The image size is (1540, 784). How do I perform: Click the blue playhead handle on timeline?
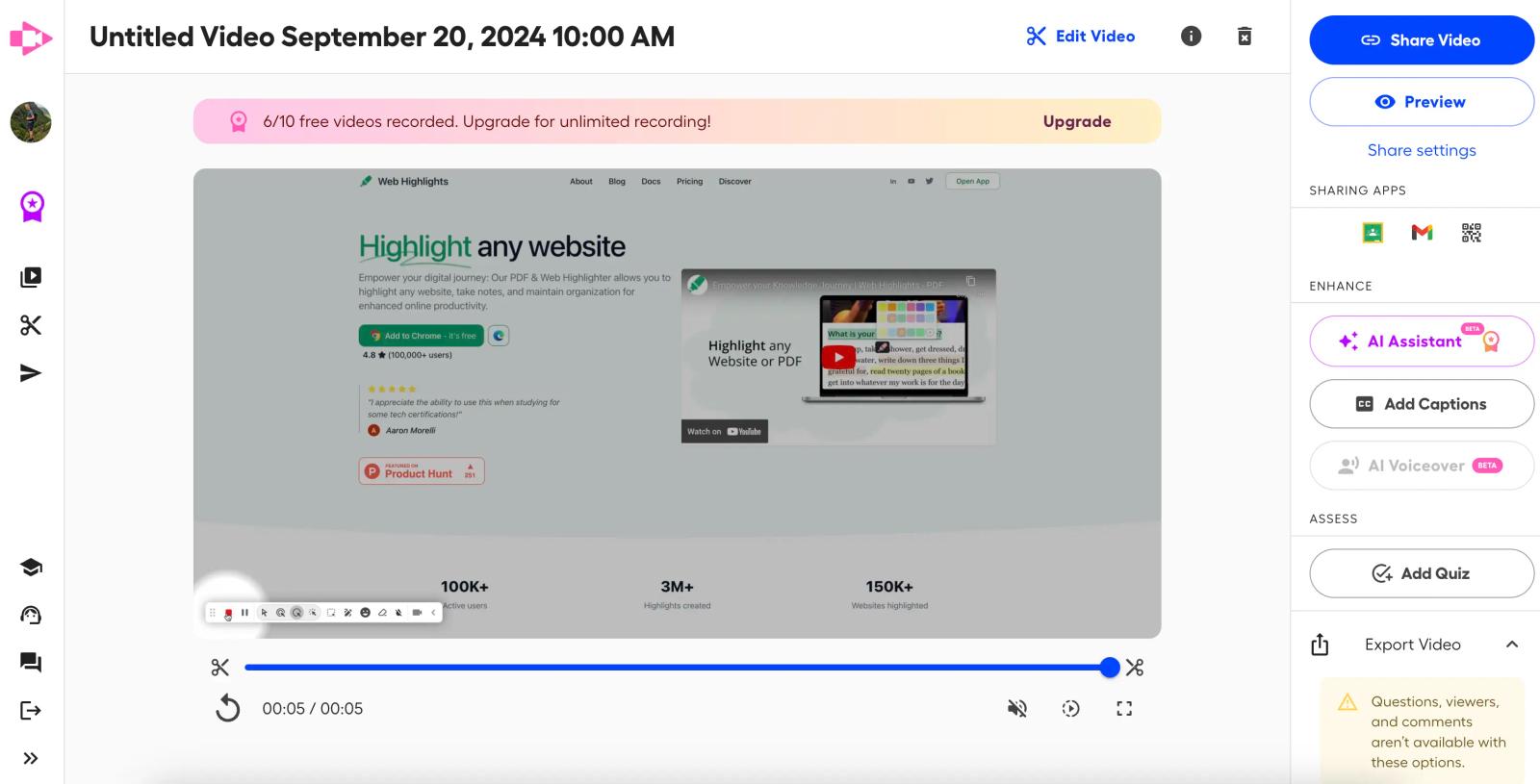[x=1110, y=668]
